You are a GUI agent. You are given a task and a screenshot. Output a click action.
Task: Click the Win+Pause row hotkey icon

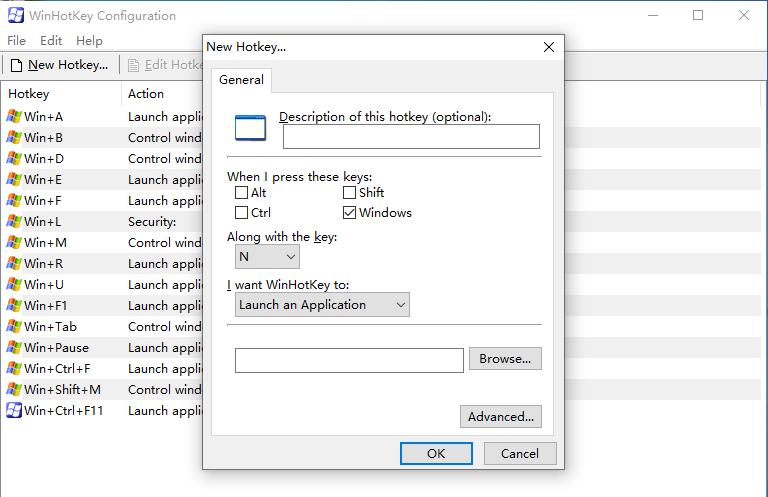pyautogui.click(x=14, y=348)
